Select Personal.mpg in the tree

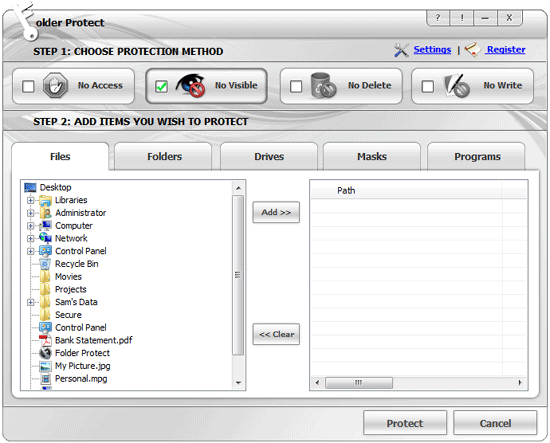(81, 379)
